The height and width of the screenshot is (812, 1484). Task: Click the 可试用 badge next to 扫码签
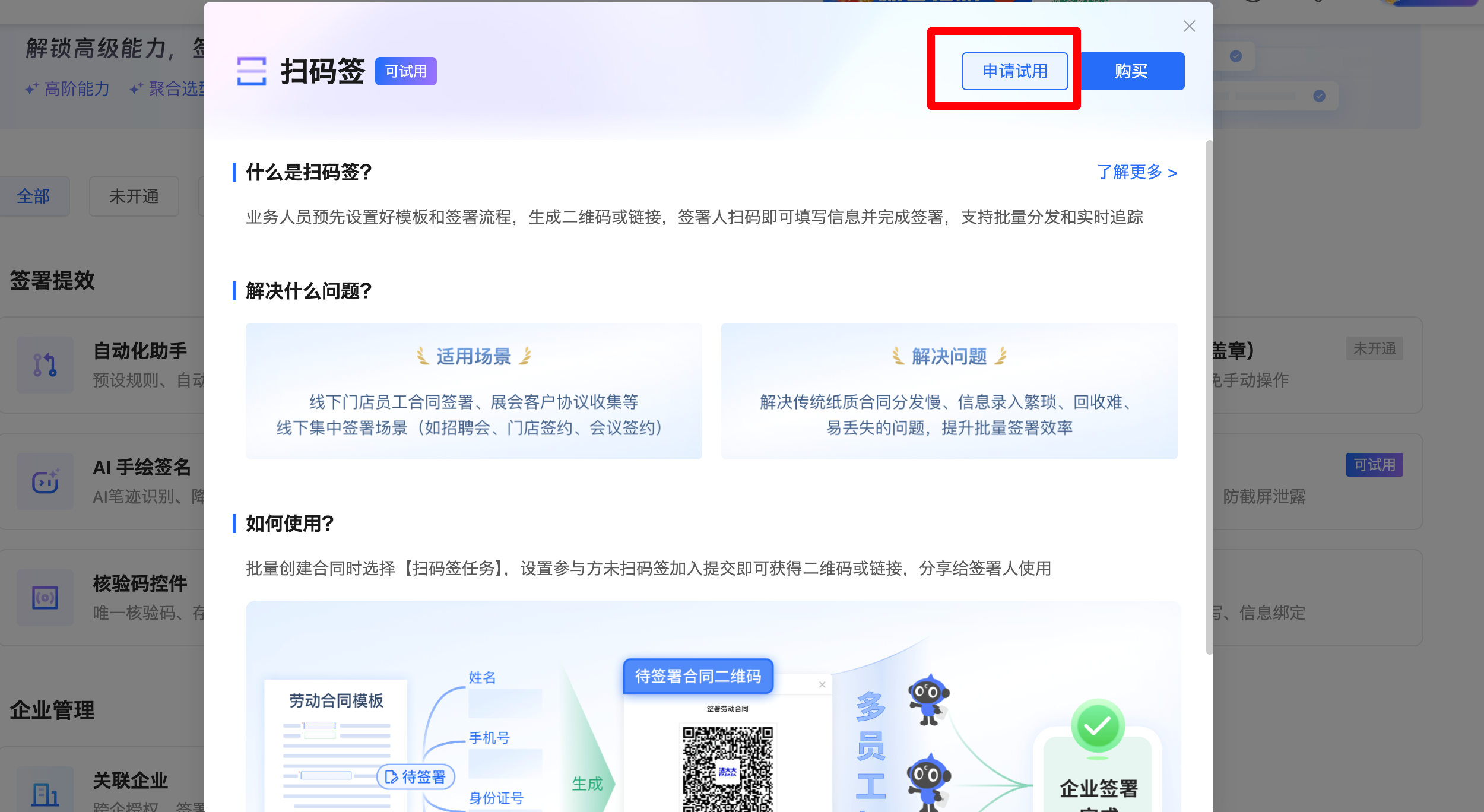pos(406,71)
